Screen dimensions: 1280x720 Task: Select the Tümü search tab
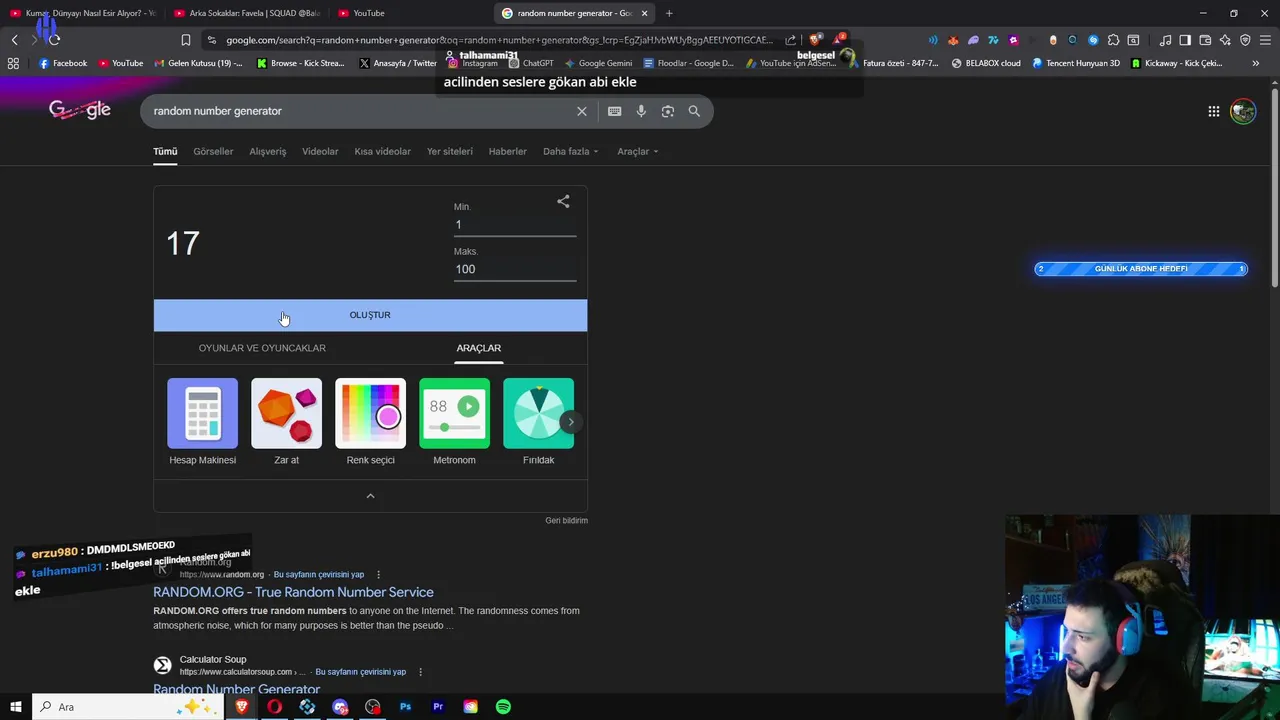click(x=165, y=151)
